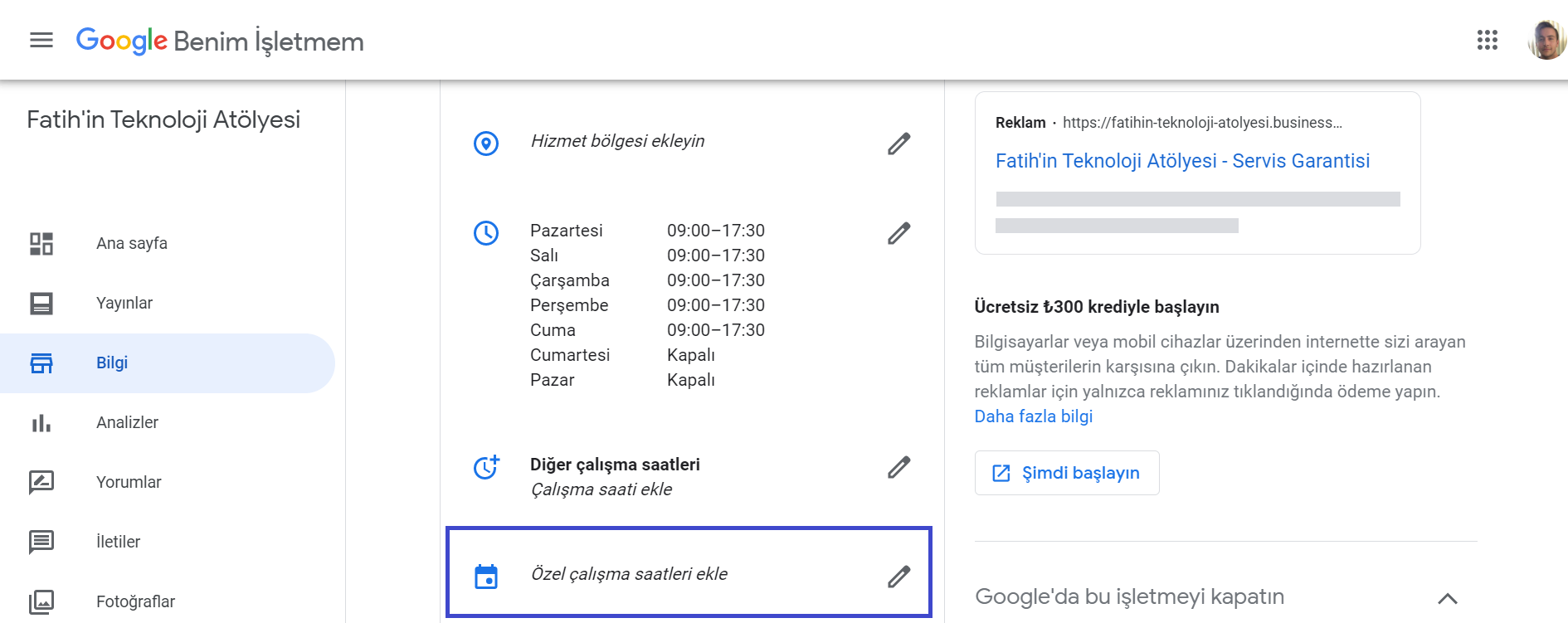Click Hizmet bölgesi ekleyin text
1568x623 pixels.
(617, 141)
